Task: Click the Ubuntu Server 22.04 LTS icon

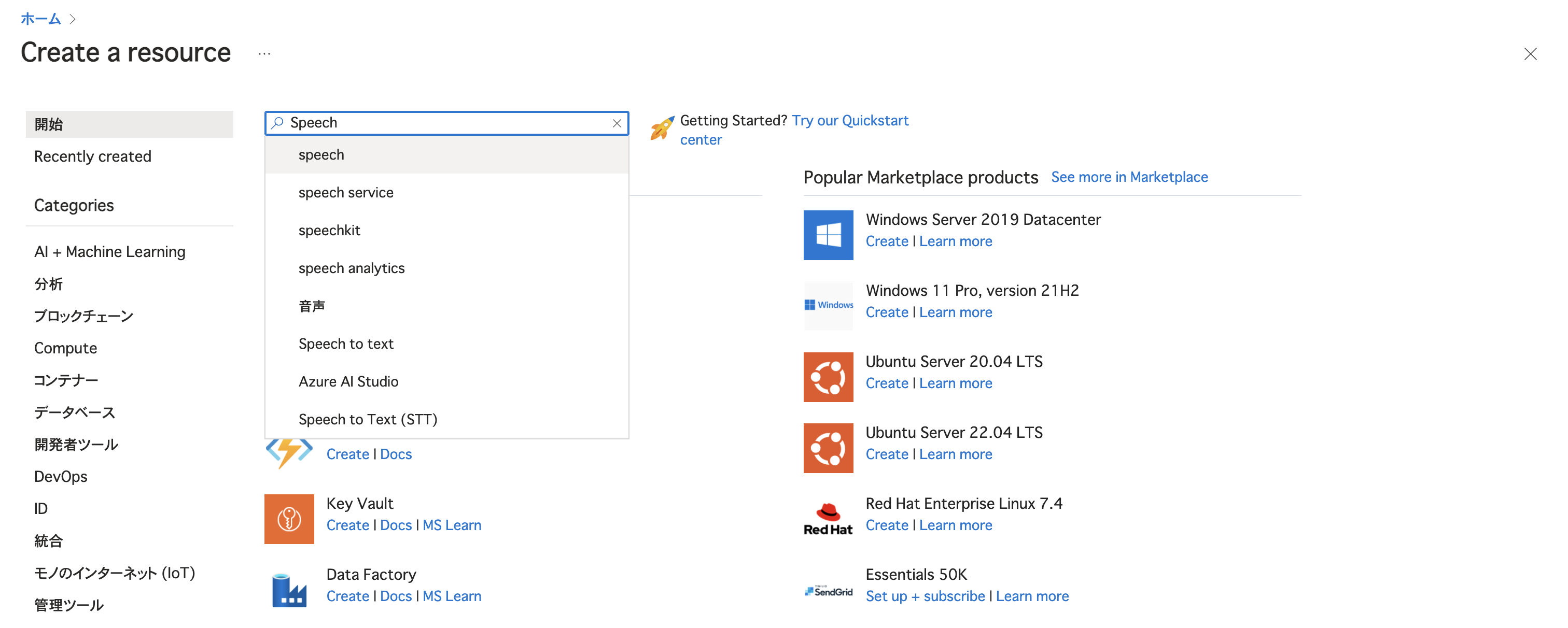Action: pos(828,448)
